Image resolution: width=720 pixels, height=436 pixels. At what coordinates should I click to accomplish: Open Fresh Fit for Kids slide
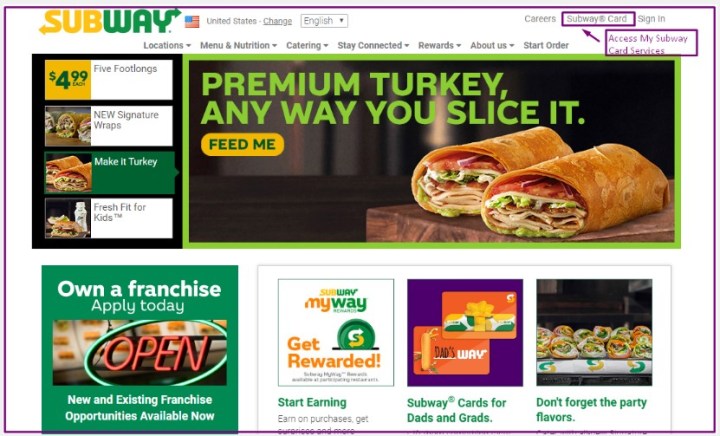pyautogui.click(x=109, y=218)
